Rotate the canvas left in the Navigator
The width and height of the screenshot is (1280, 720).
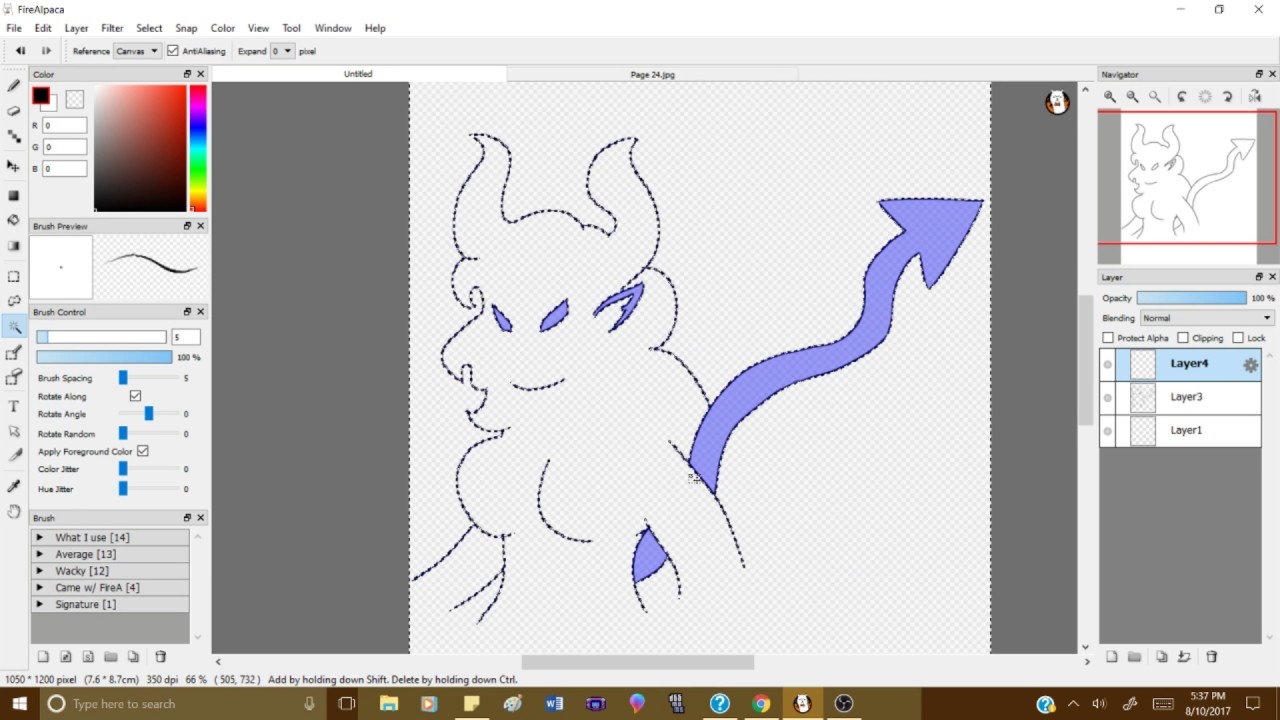coord(1182,96)
